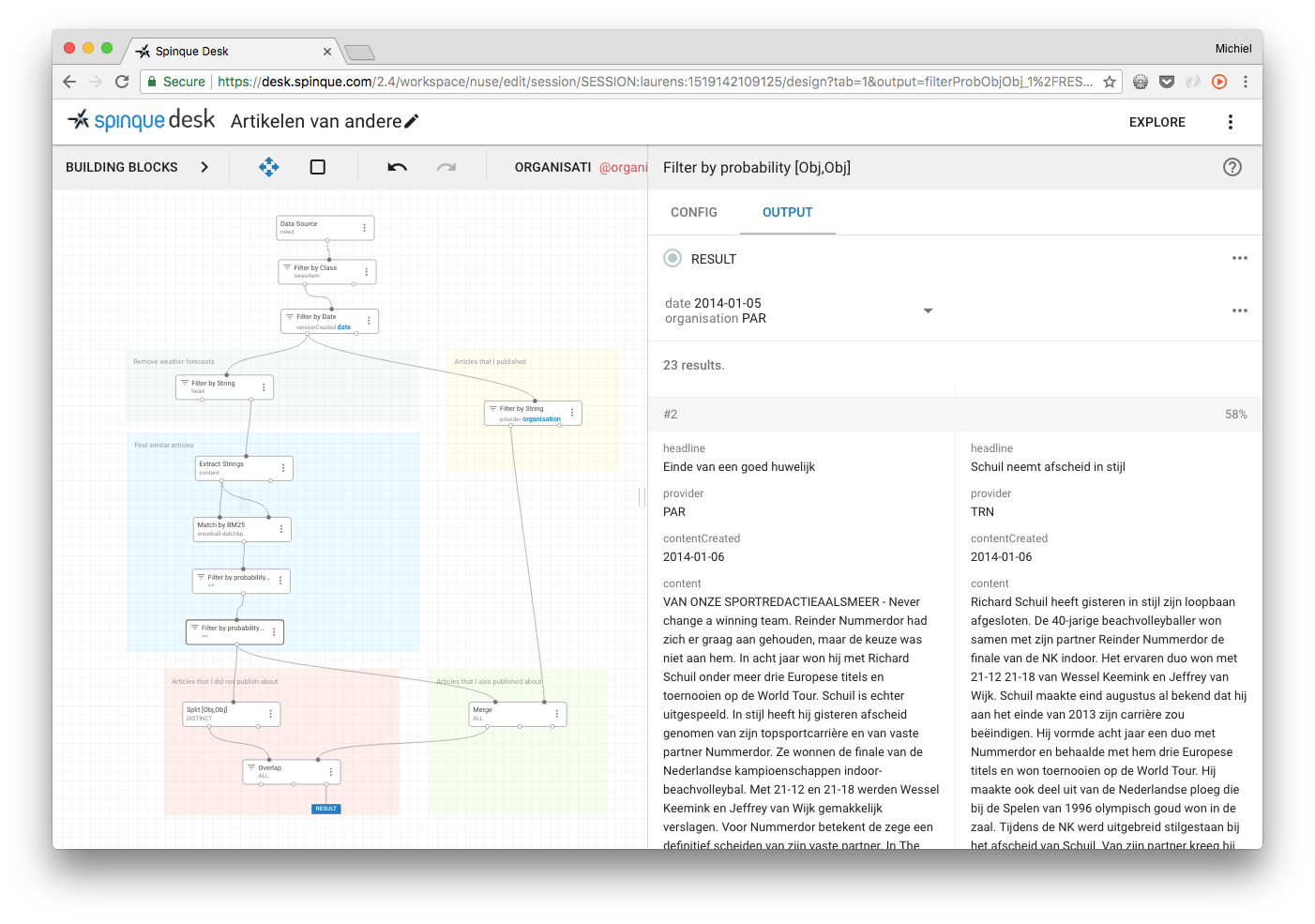
Task: Click the panel divider handle
Action: [642, 497]
